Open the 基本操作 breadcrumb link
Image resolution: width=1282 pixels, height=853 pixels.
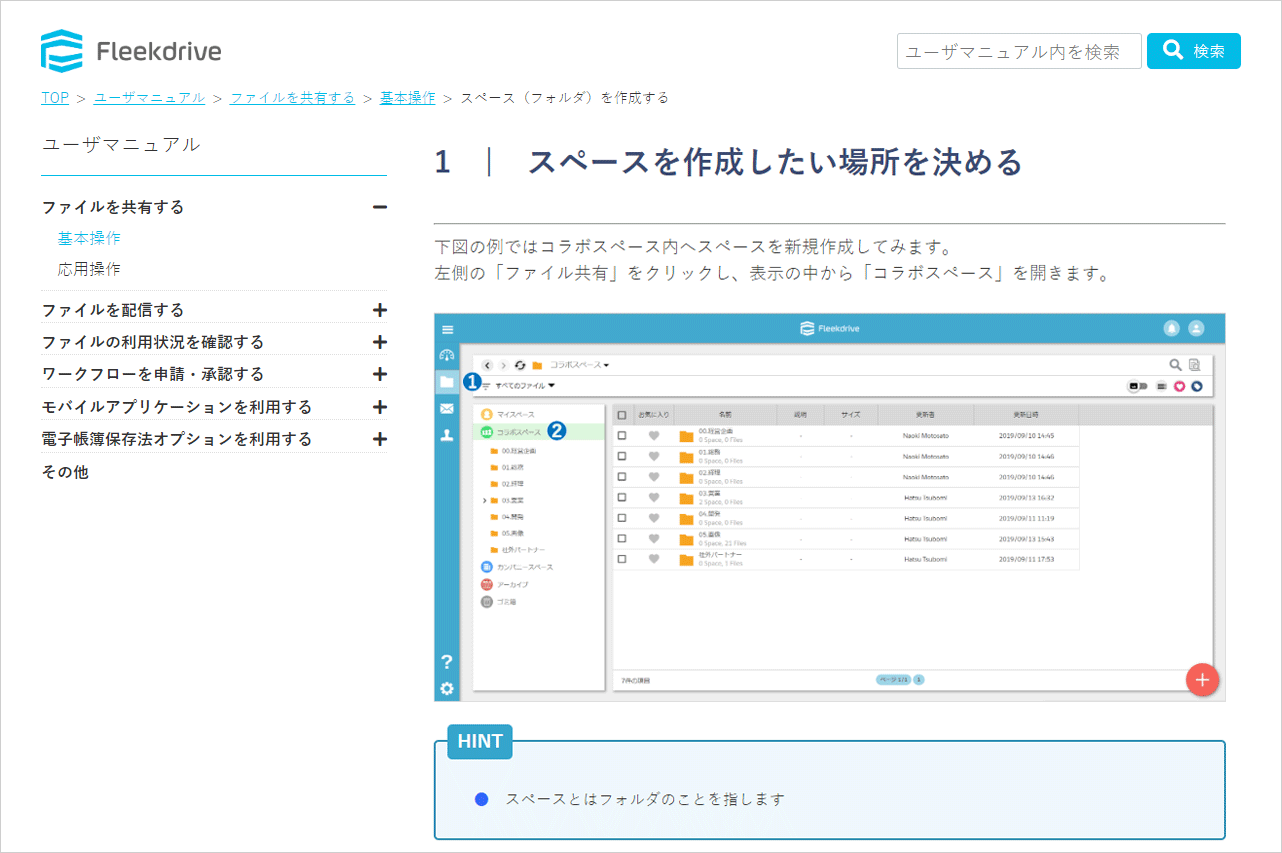(408, 97)
